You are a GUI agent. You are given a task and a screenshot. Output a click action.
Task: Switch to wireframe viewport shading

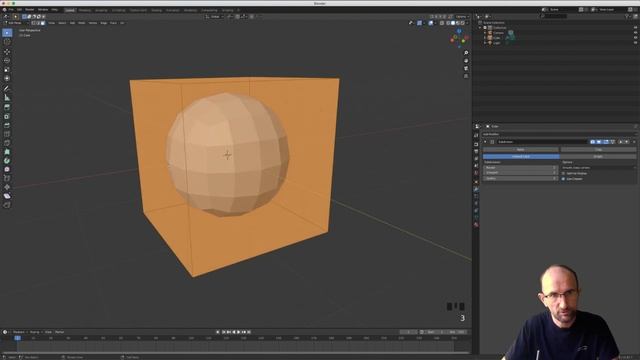pyautogui.click(x=448, y=23)
